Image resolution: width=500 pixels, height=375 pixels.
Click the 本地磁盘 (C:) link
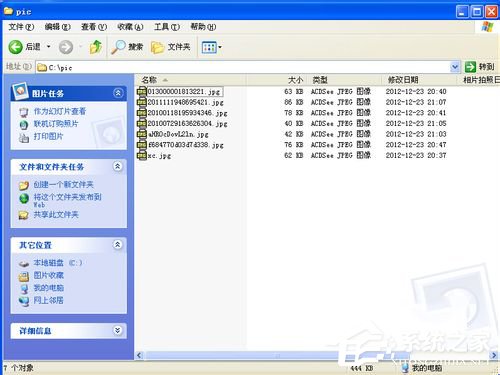(x=58, y=263)
